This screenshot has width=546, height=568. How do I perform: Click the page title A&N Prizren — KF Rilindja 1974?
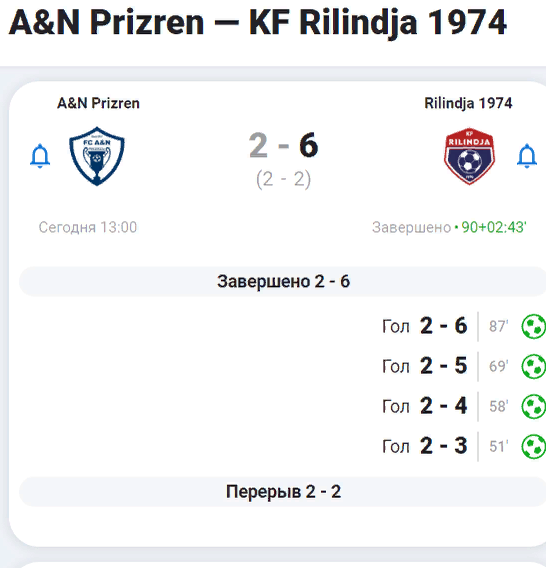point(258,22)
